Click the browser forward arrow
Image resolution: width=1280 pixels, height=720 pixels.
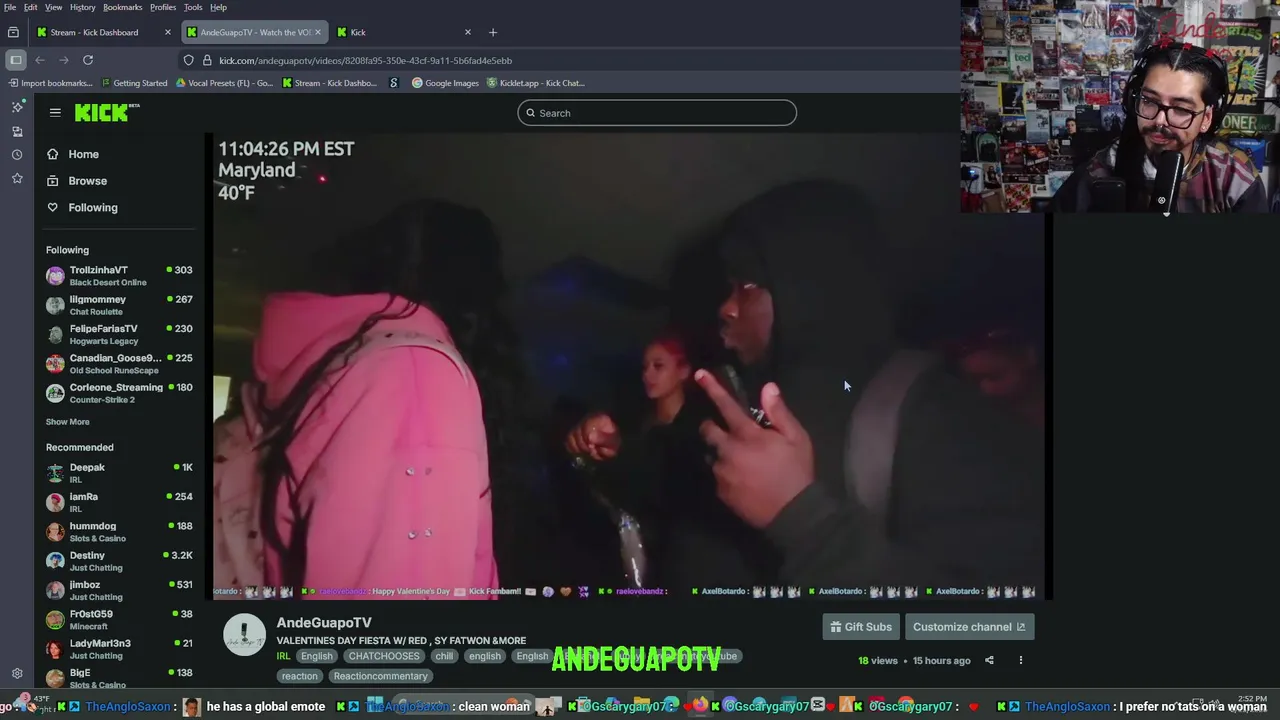click(64, 60)
